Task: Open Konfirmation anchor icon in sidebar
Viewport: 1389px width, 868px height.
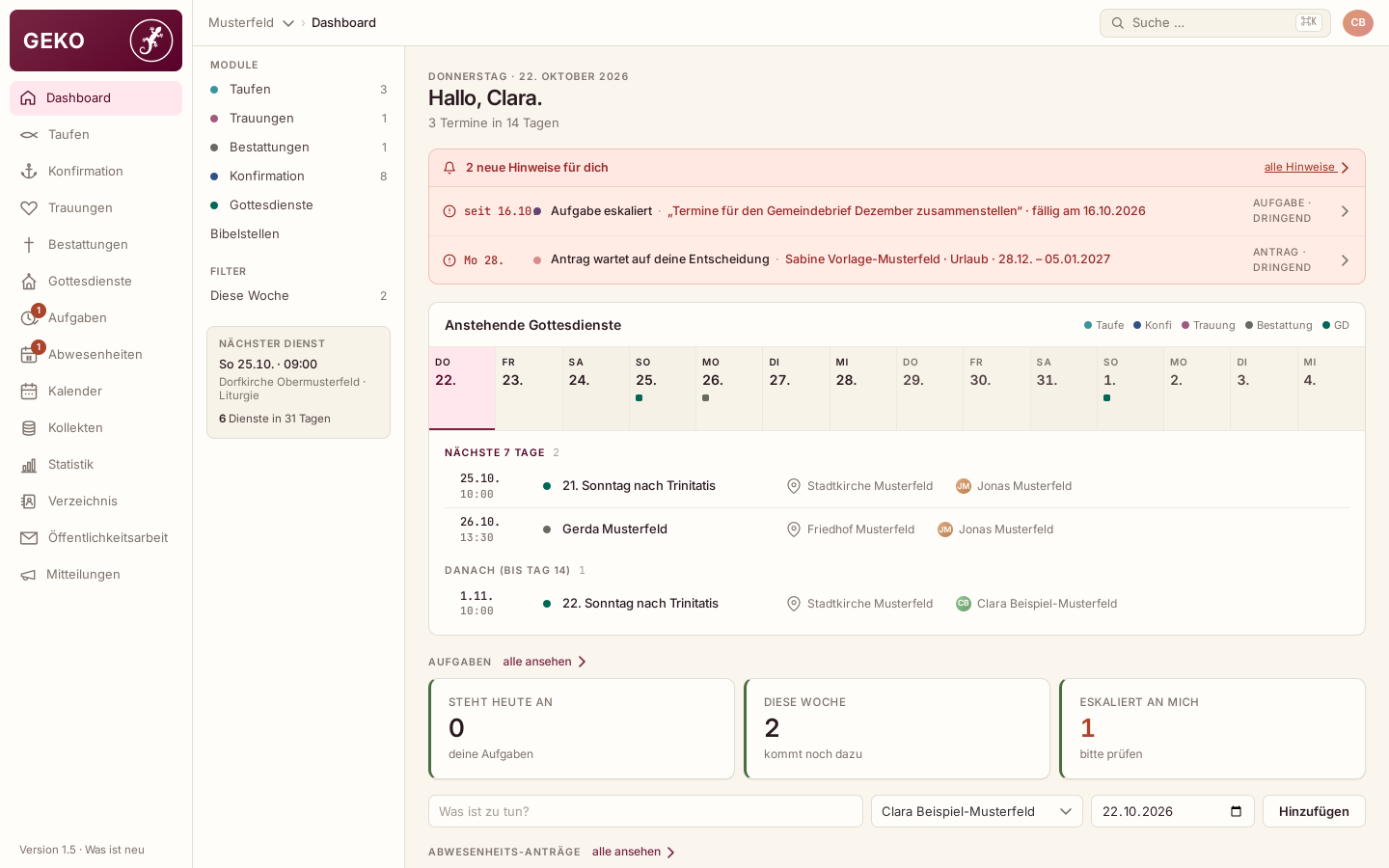Action: (29, 172)
